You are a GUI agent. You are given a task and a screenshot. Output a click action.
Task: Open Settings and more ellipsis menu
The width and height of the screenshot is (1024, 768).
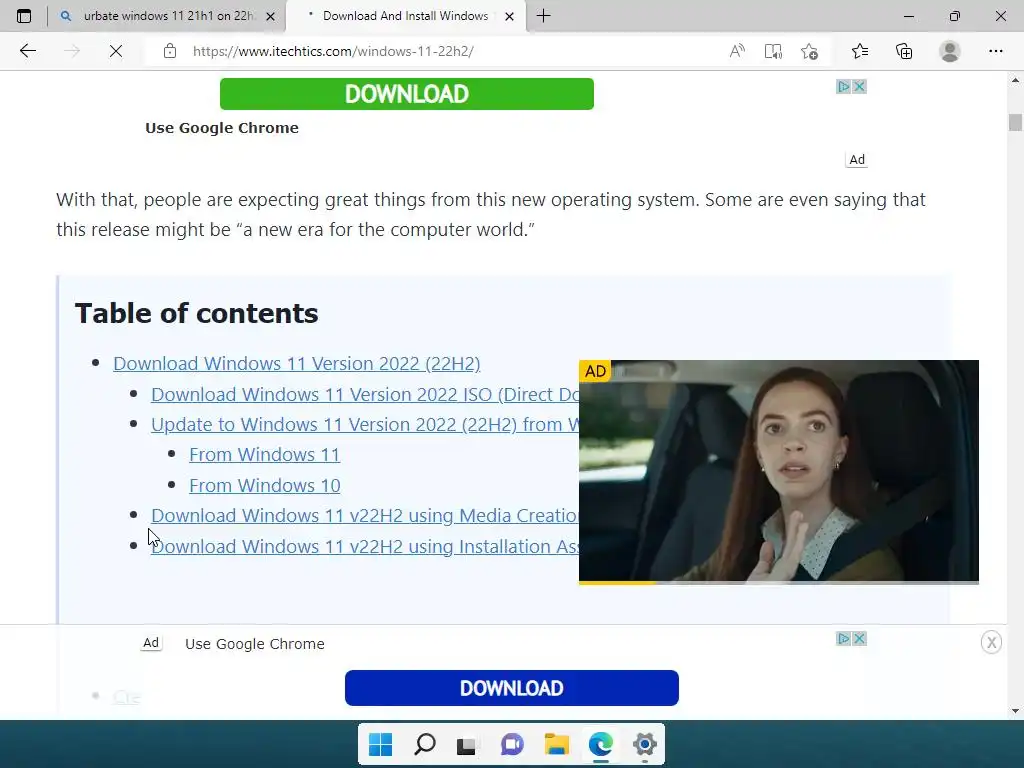pos(995,51)
